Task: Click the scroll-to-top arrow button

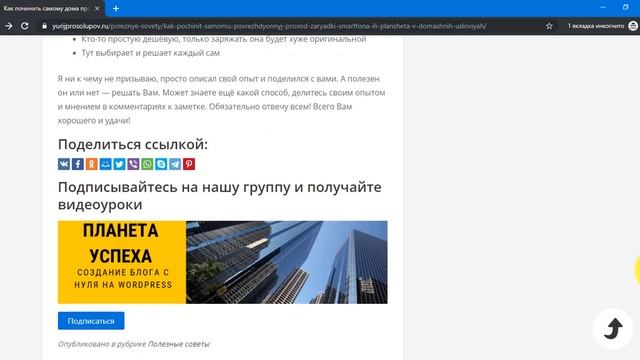Action: pos(613,329)
